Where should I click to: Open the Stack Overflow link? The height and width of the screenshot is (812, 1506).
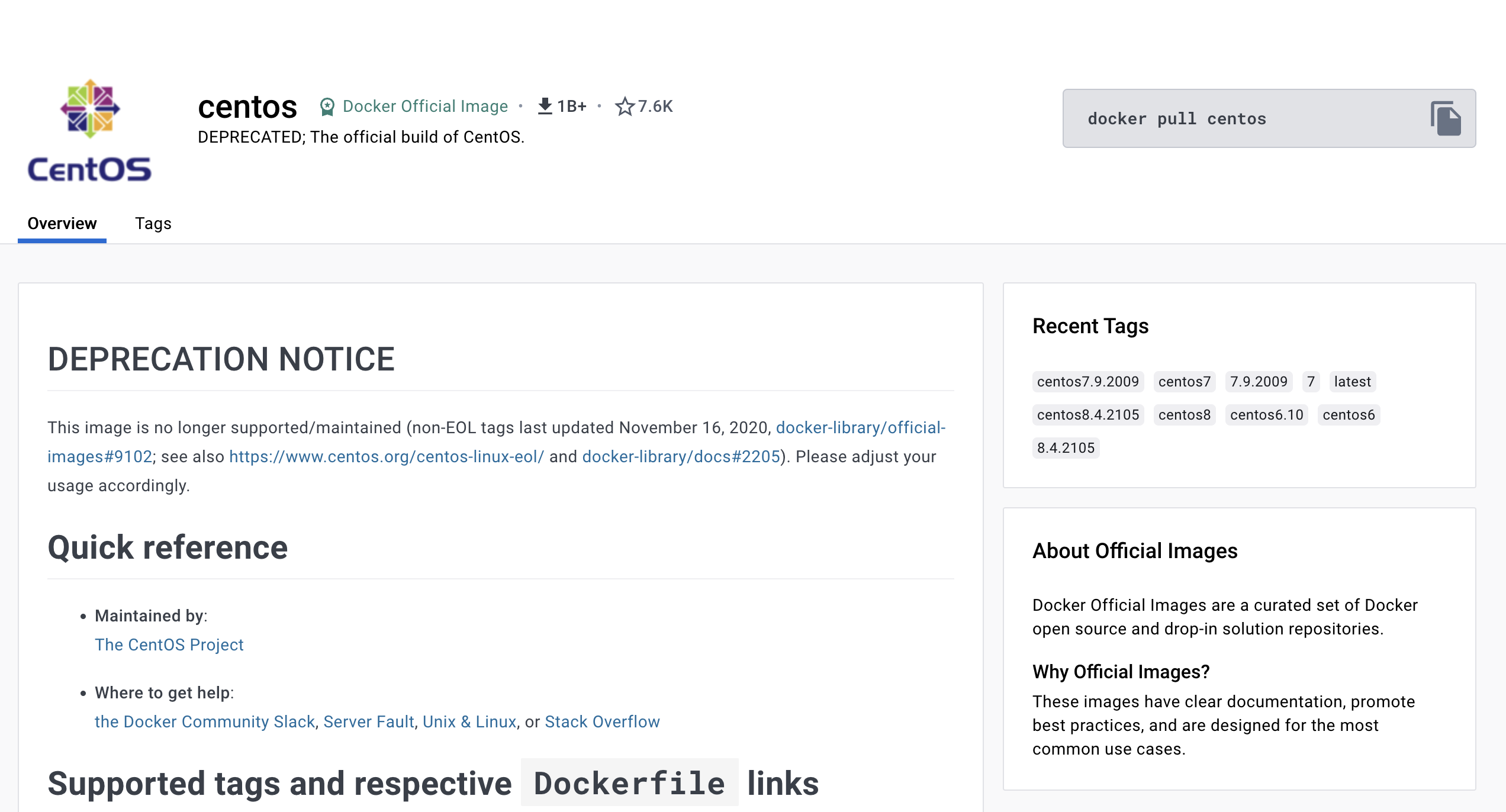[602, 721]
